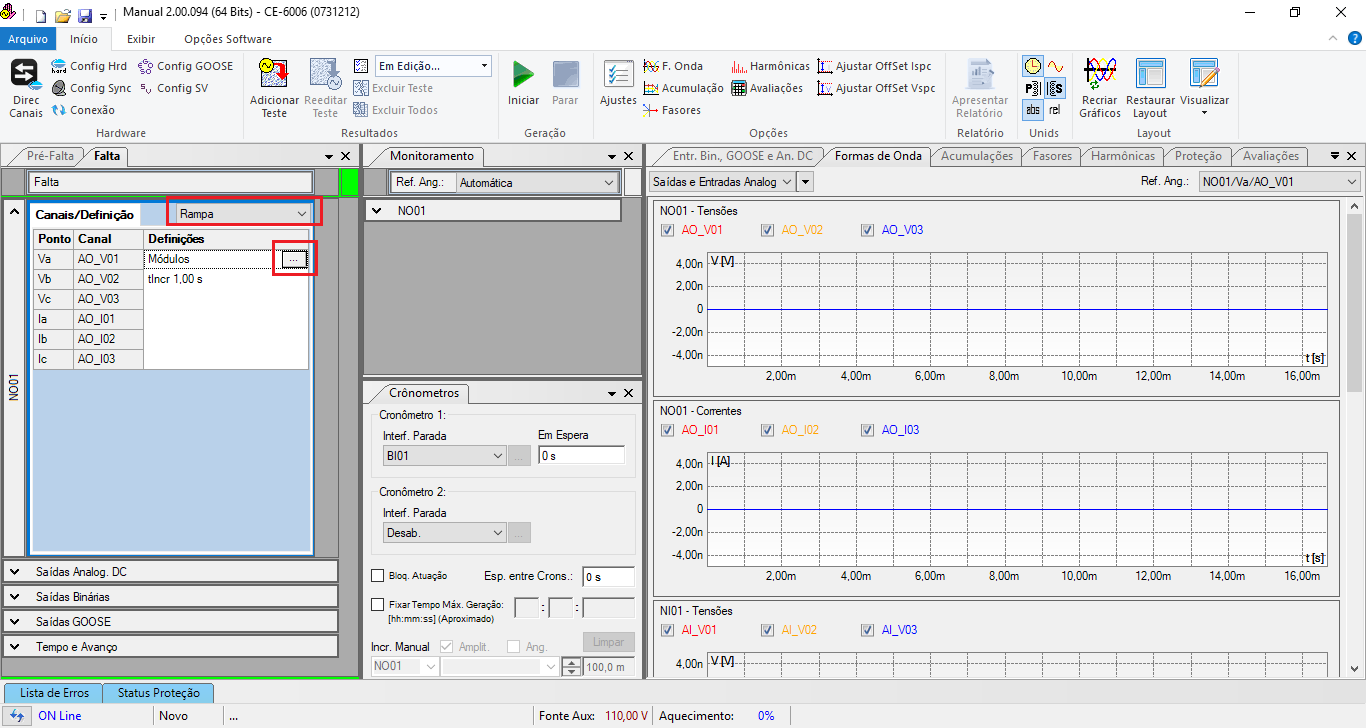Start generation with Iniciar
This screenshot has width=1366, height=728.
click(x=523, y=84)
